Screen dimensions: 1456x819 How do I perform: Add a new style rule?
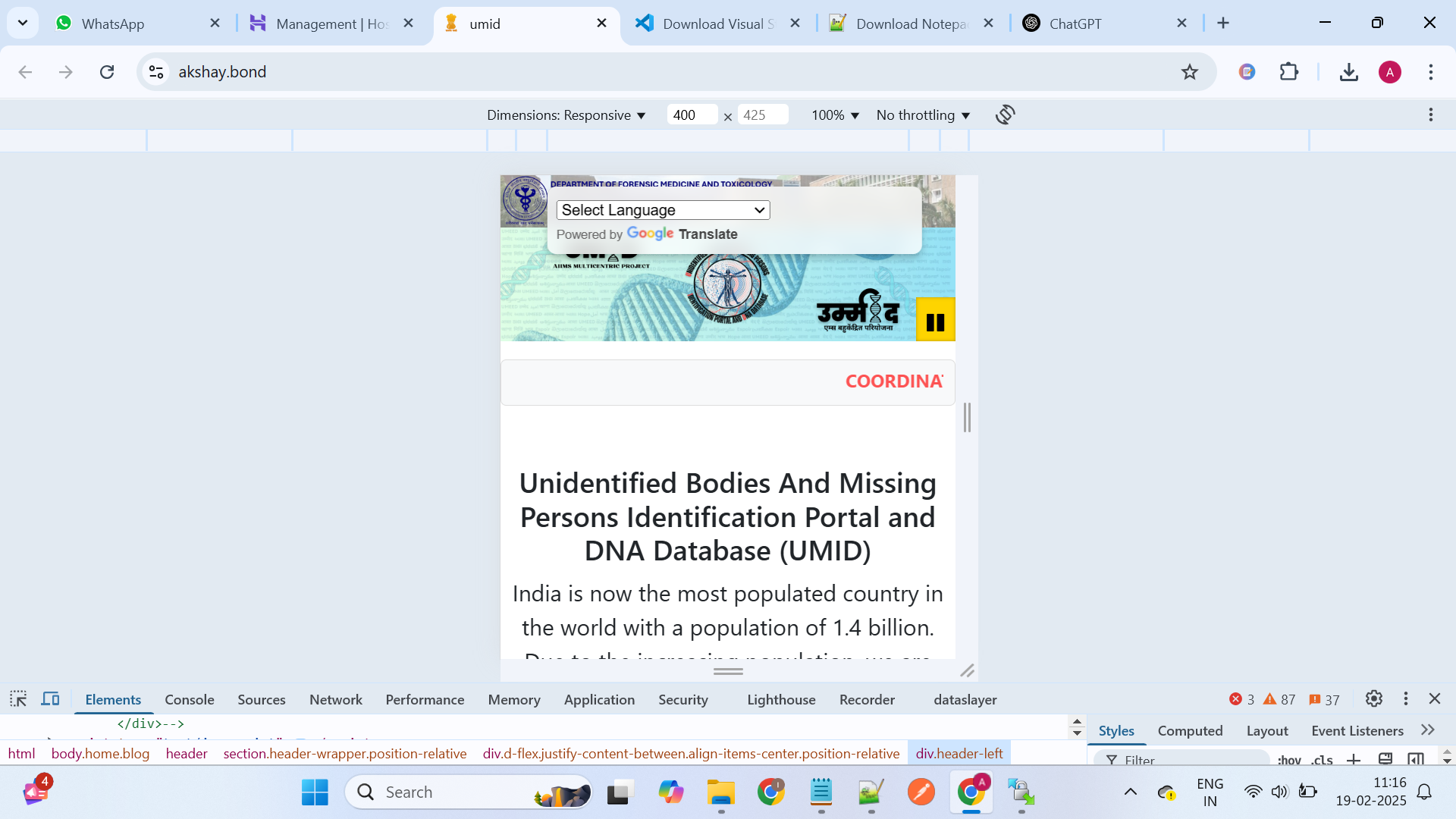click(1354, 759)
